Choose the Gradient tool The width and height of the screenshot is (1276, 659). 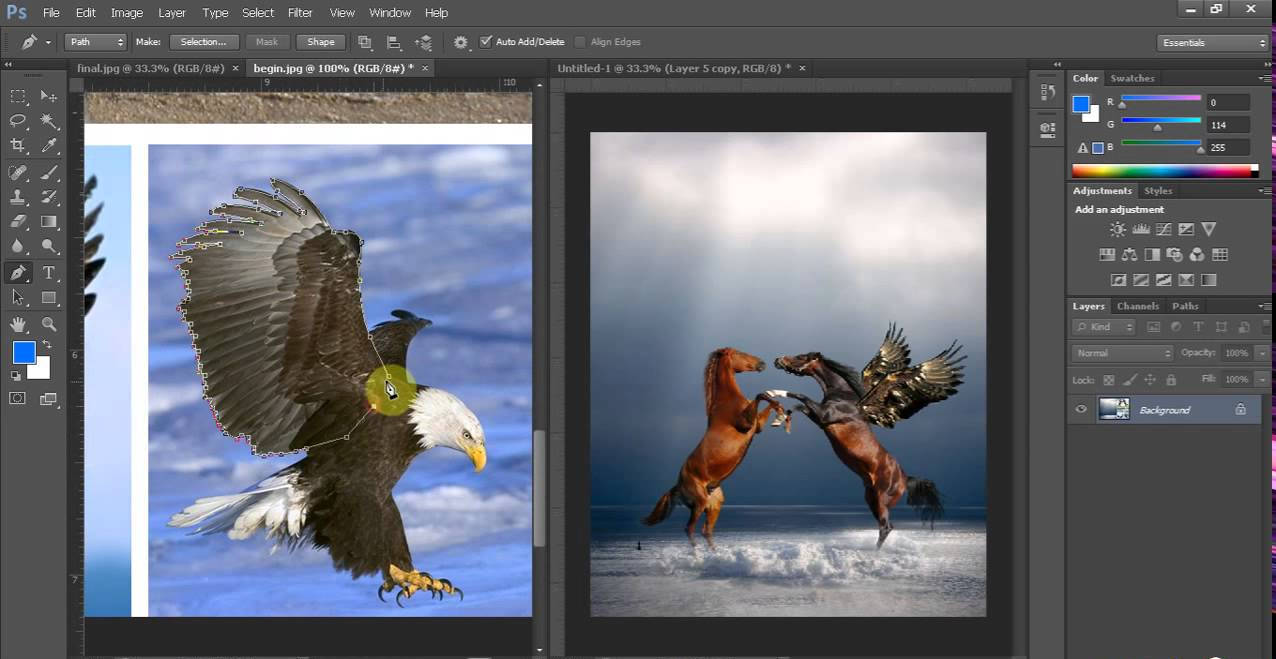[x=47, y=222]
